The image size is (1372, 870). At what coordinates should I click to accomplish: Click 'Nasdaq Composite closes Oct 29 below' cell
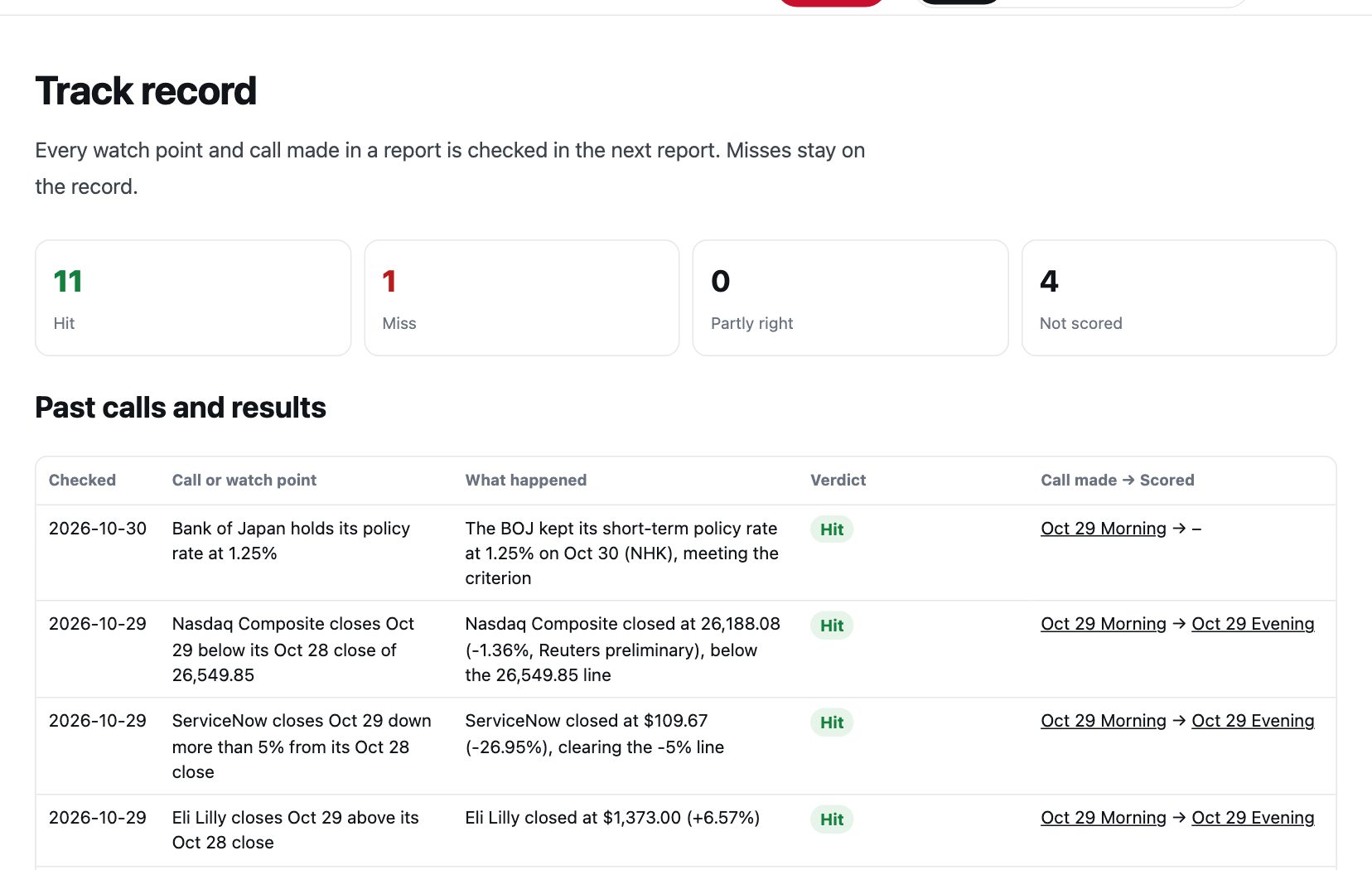(293, 650)
